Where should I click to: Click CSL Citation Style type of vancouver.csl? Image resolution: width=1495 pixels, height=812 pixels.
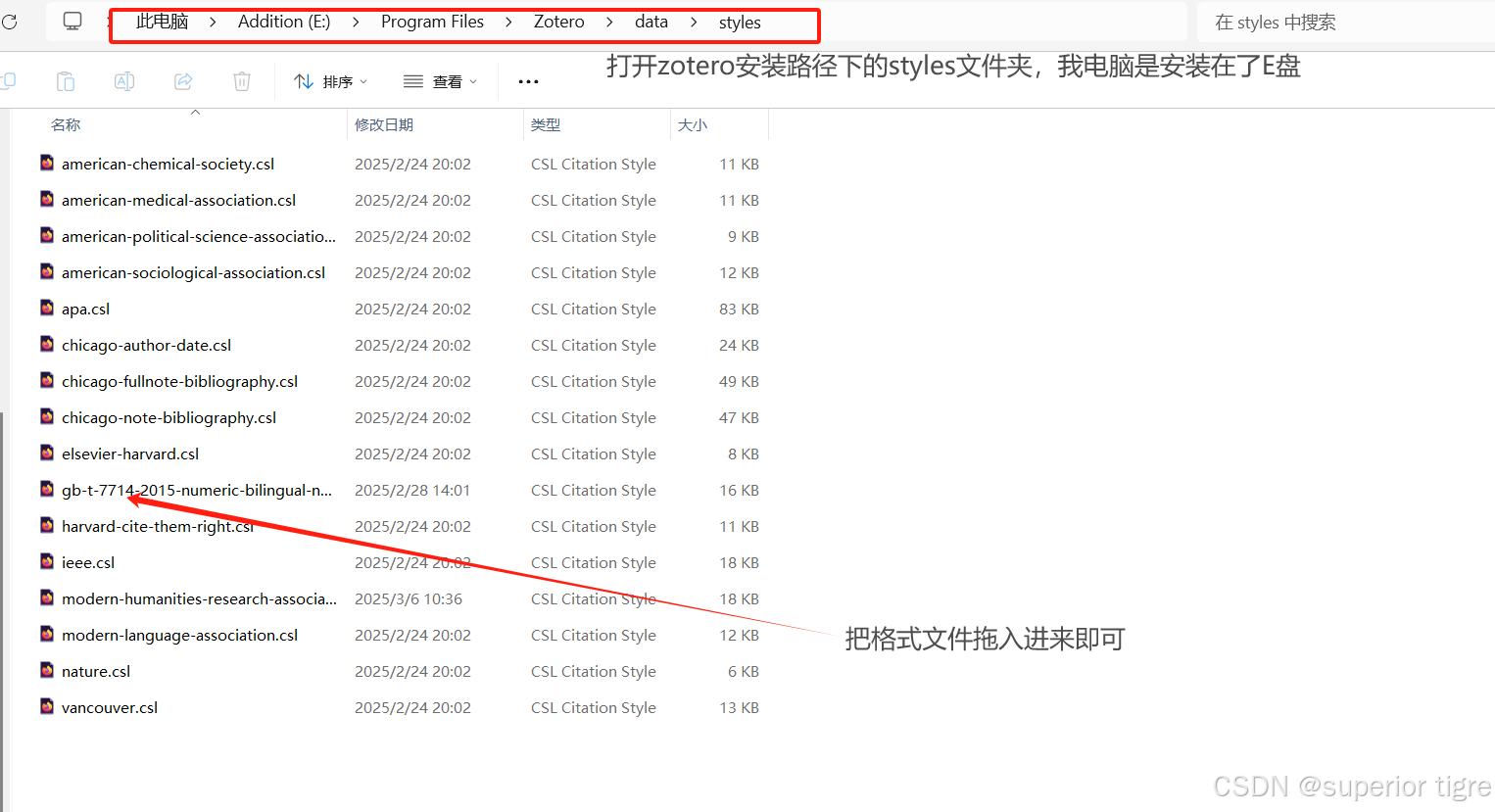[x=594, y=708]
